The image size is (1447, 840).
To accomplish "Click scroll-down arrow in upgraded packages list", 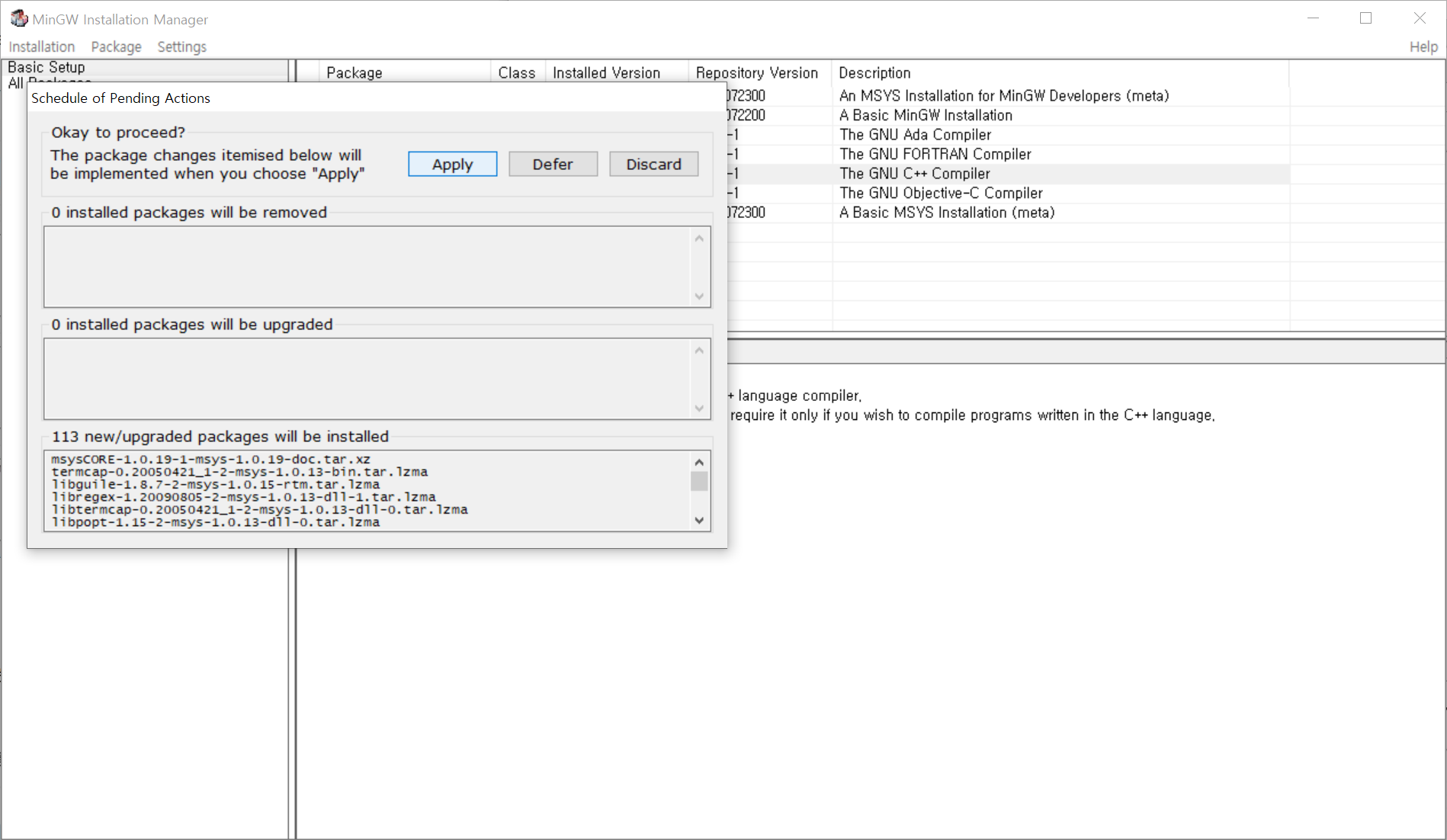I will coord(699,409).
